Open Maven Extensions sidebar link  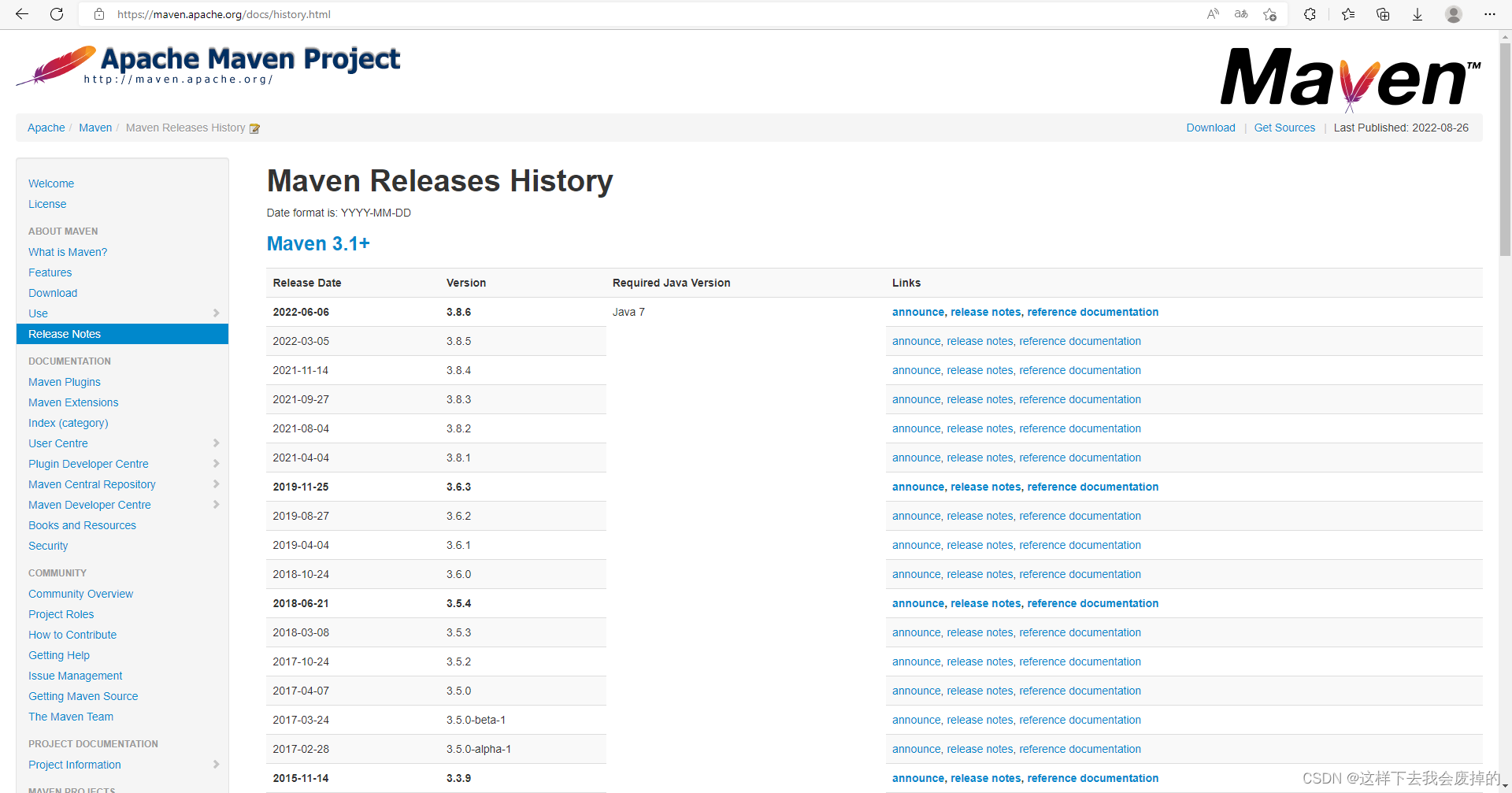pos(73,402)
